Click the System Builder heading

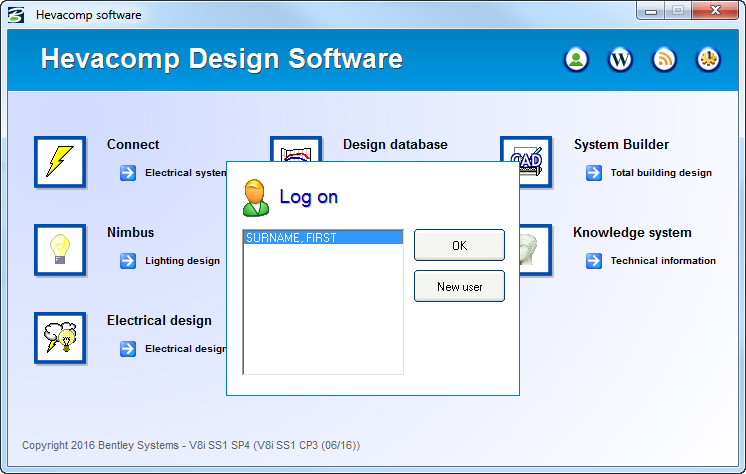pos(621,144)
